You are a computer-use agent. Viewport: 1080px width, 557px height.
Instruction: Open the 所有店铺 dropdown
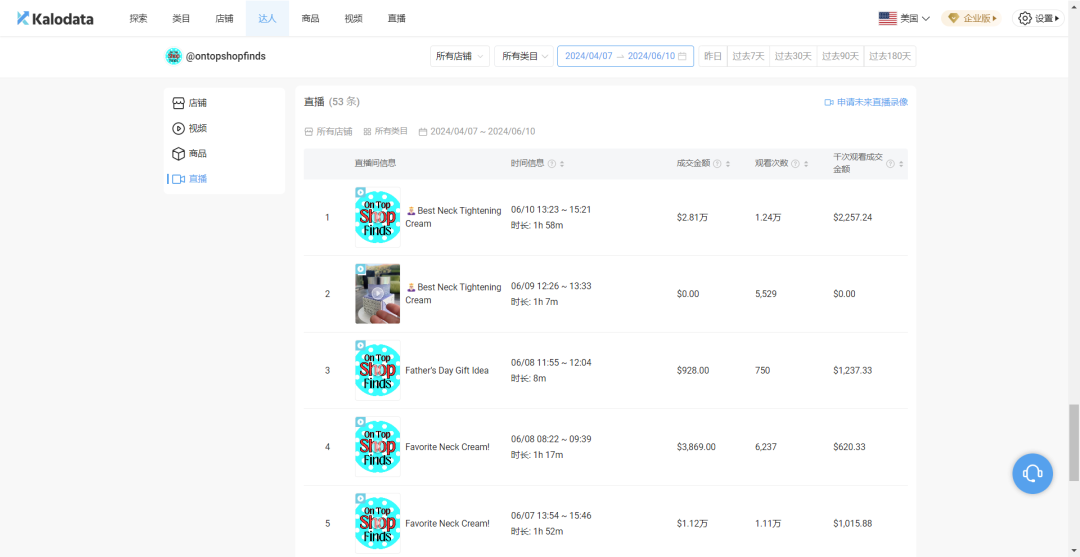coord(460,56)
